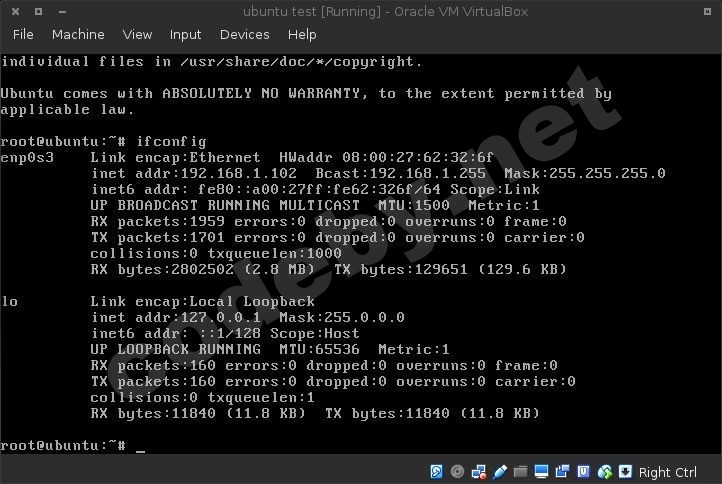Open the Help menu
This screenshot has width=722, height=484.
302,35
